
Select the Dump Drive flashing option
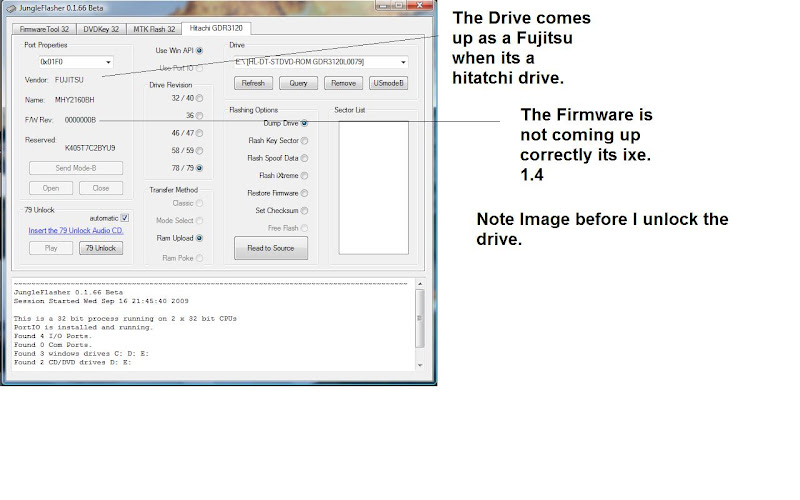(304, 123)
